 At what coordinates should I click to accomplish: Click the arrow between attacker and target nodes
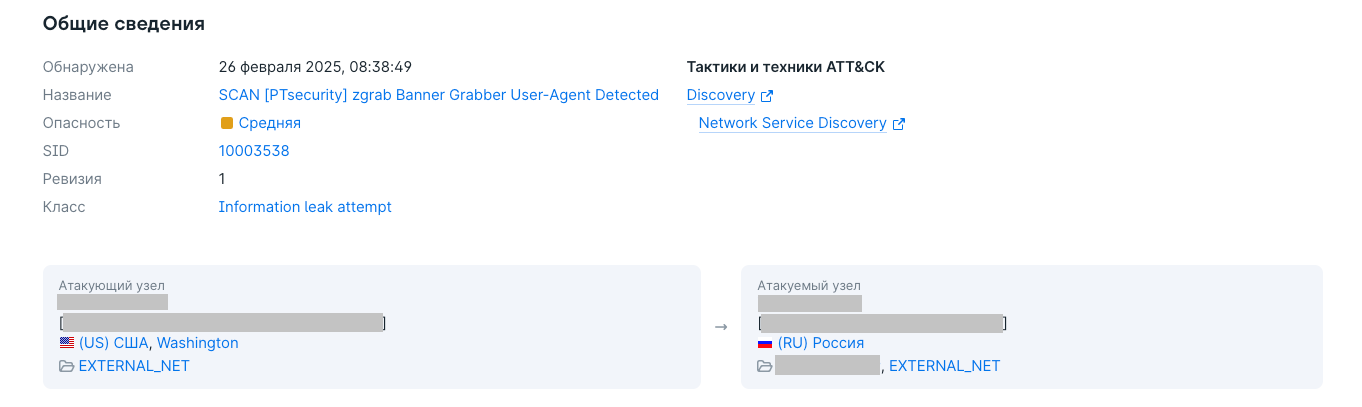(x=721, y=327)
